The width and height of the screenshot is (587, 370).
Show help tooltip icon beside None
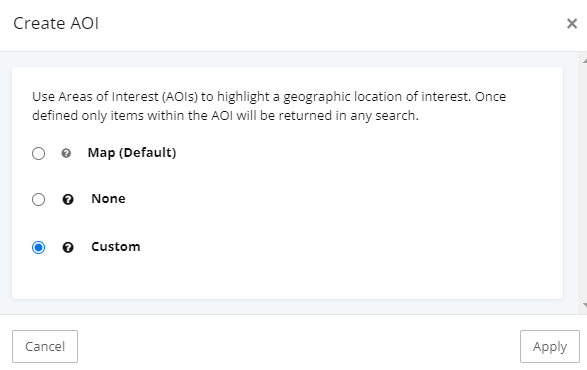coord(68,199)
